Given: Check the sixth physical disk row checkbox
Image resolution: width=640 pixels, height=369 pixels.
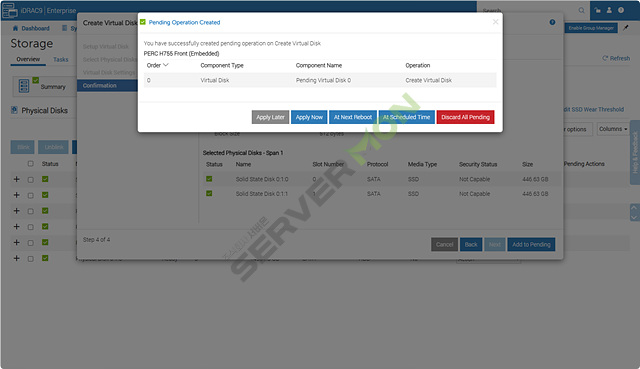Looking at the screenshot, I should pos(31,258).
